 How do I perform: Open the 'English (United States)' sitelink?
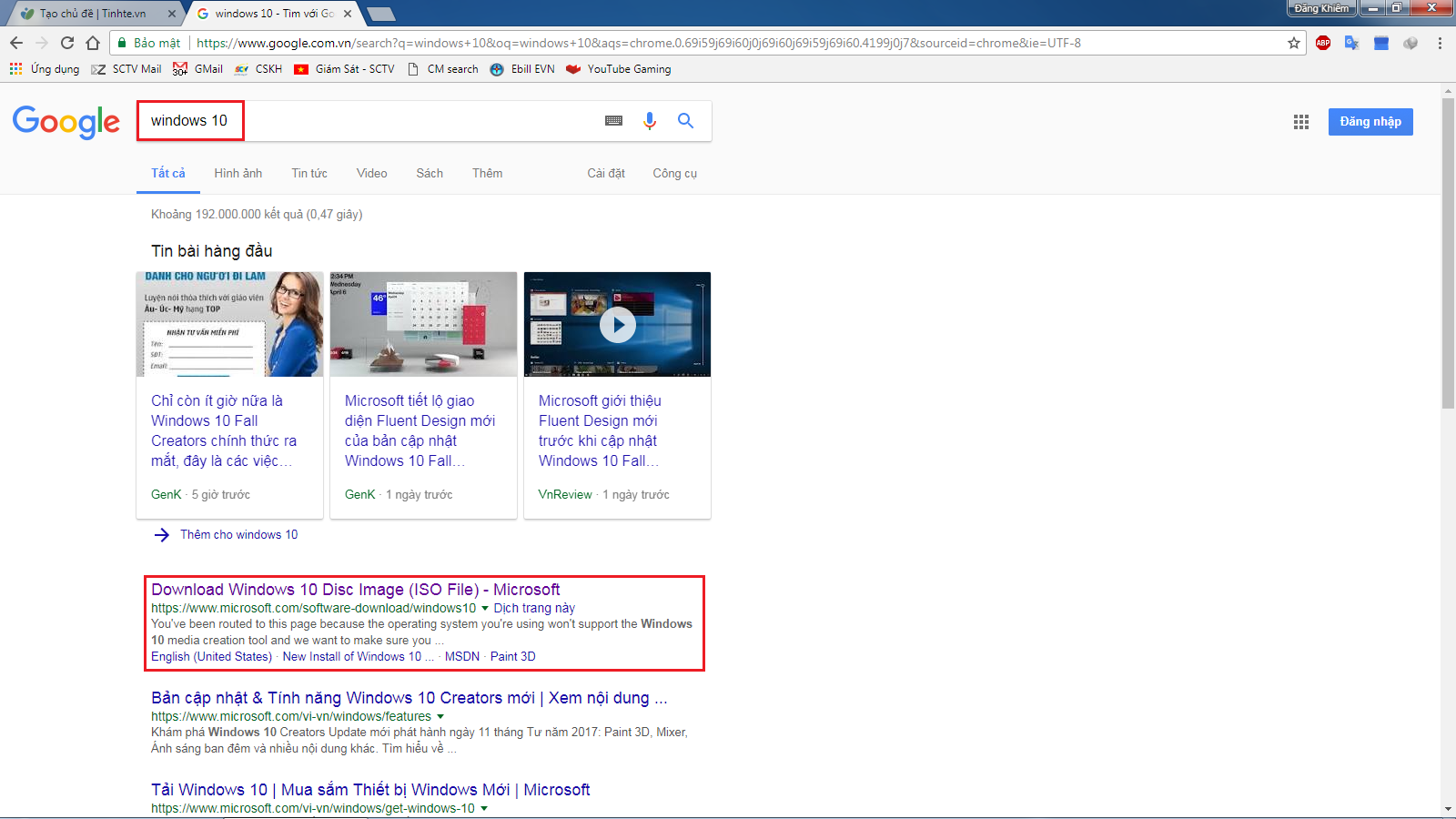tap(211, 657)
